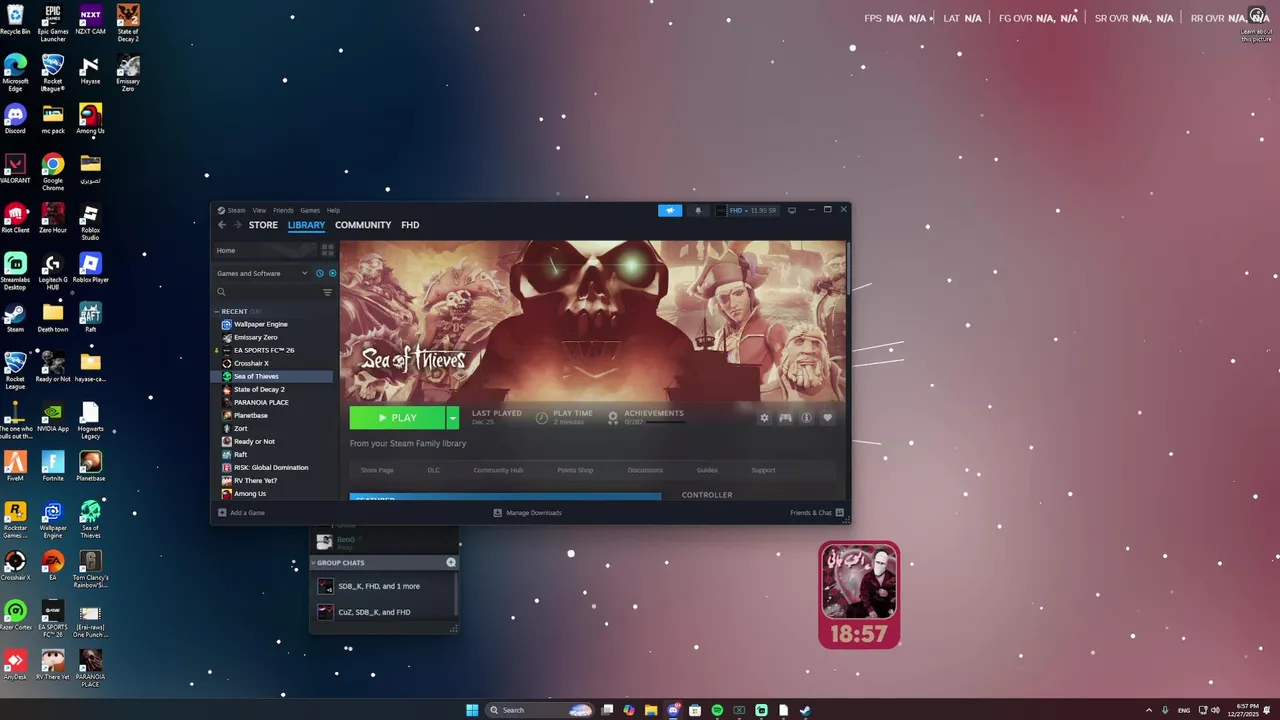1280x720 pixels.
Task: Open NVIDIA App desktop icon
Action: (x=53, y=417)
